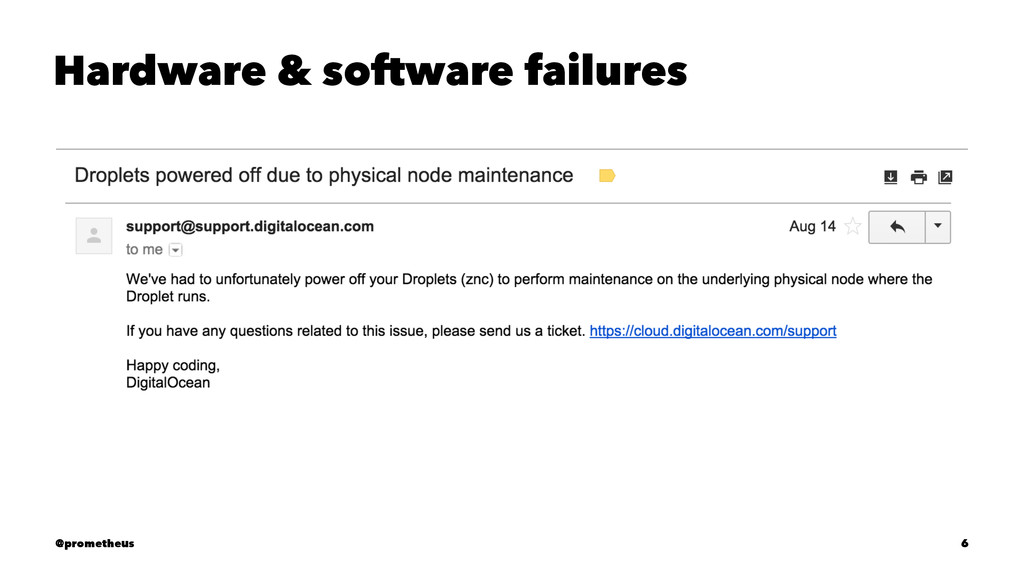Expand recipient details arrow next to 'to me'
The width and height of the screenshot is (1024, 576).
175,250
